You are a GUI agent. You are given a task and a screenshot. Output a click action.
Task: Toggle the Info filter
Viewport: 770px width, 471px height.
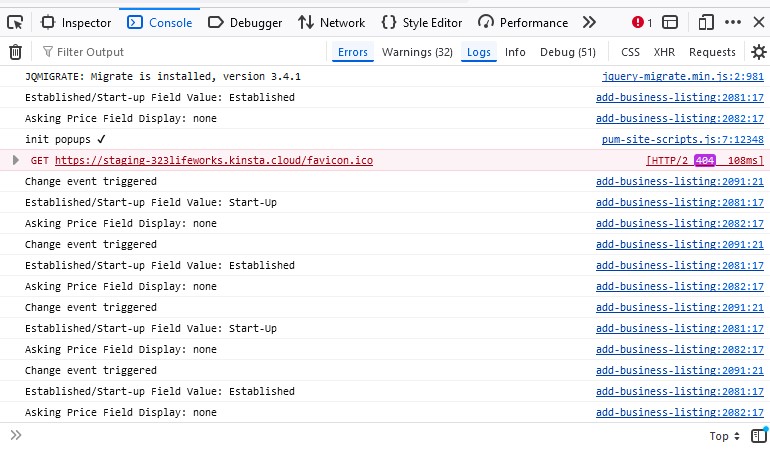(x=515, y=52)
